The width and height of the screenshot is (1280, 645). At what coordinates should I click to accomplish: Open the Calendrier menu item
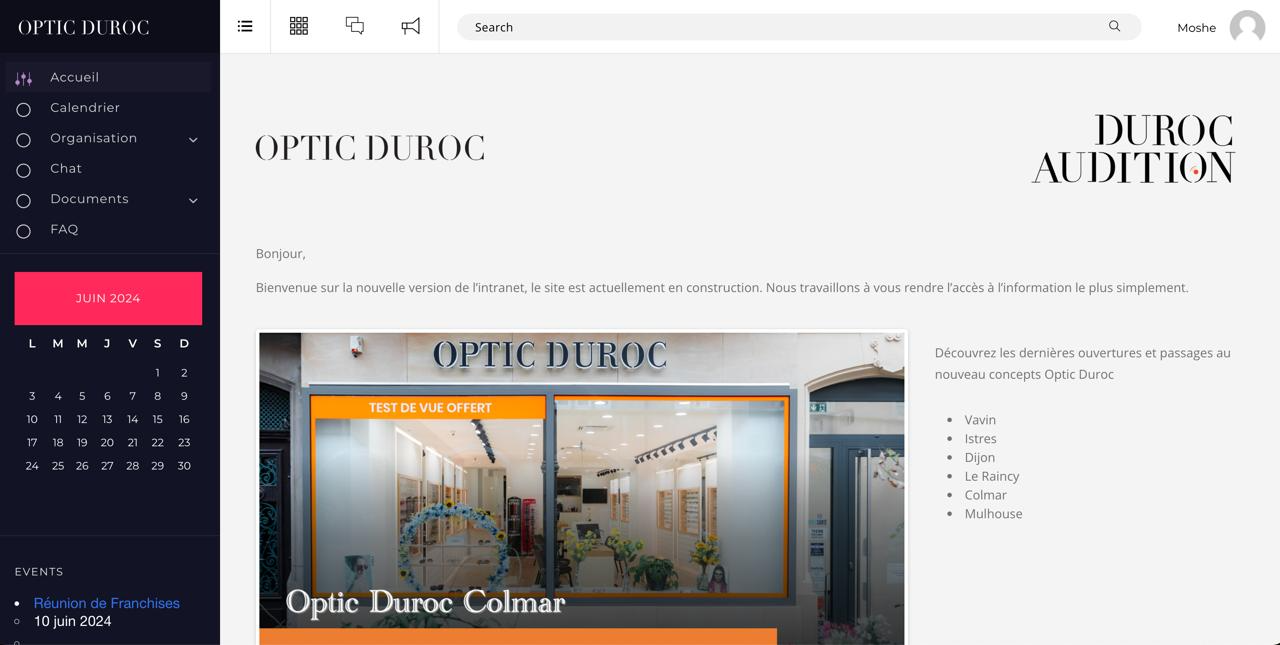[x=85, y=108]
